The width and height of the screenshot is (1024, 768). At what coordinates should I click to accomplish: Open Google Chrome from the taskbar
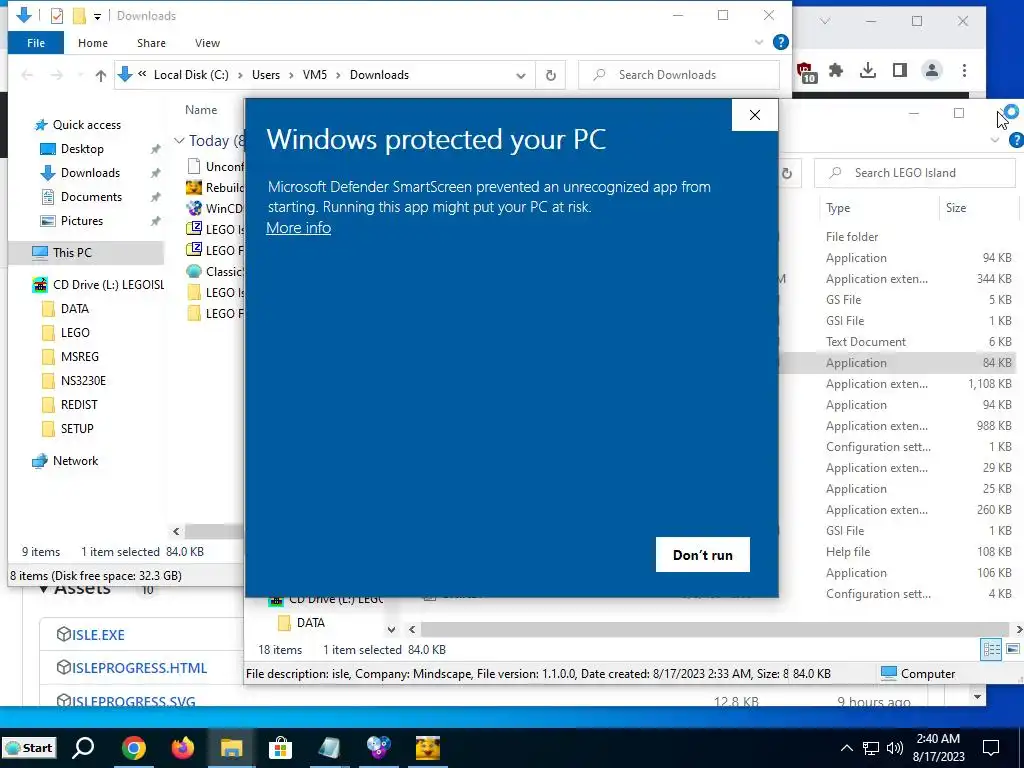coord(133,748)
